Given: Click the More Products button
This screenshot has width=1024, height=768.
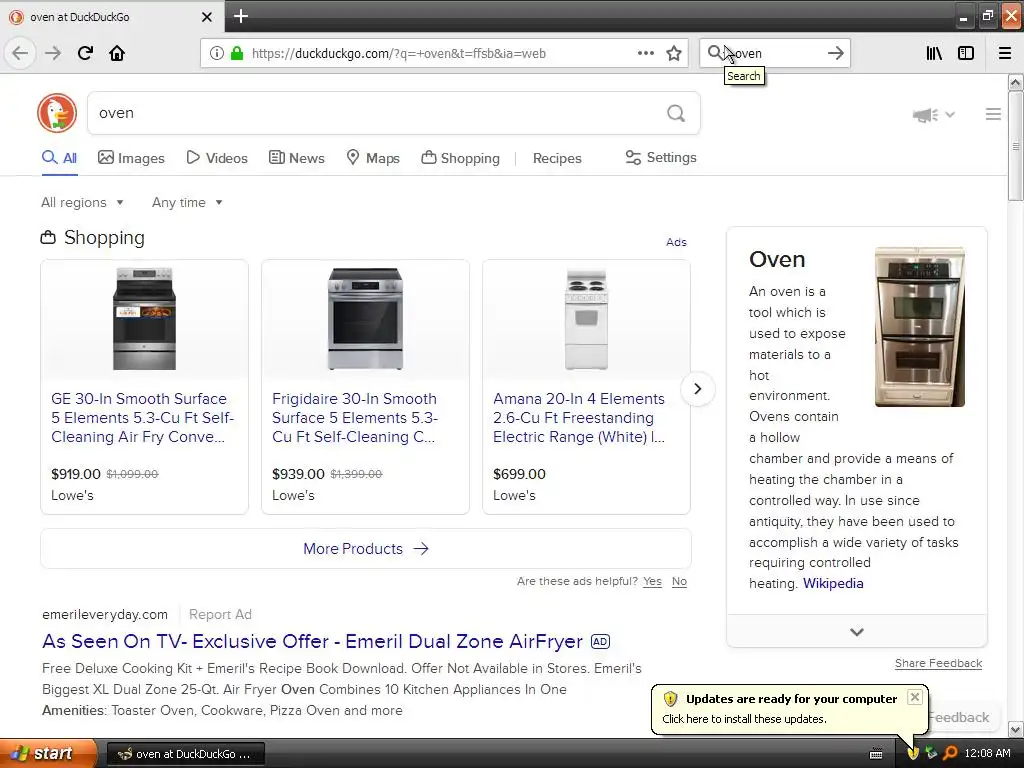Looking at the screenshot, I should point(366,549).
